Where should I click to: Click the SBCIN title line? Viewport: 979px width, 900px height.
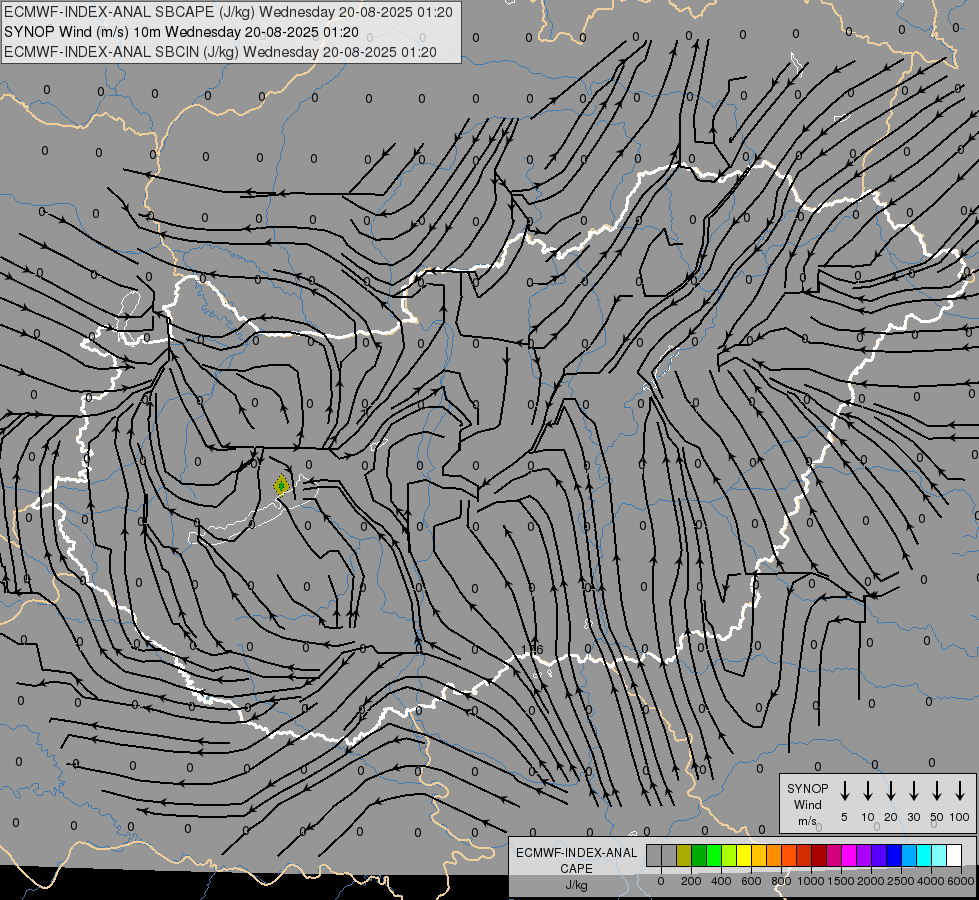220,52
